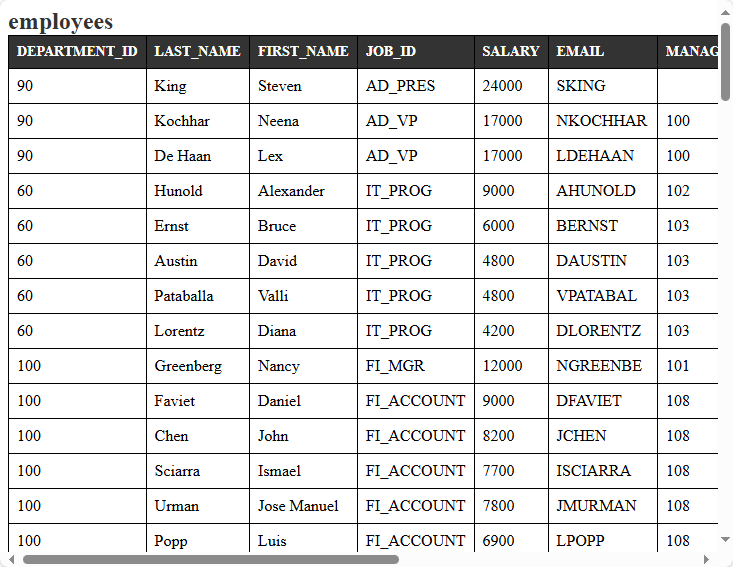The width and height of the screenshot is (733, 567).
Task: Select the Greenberg last name cell
Action: pos(188,366)
